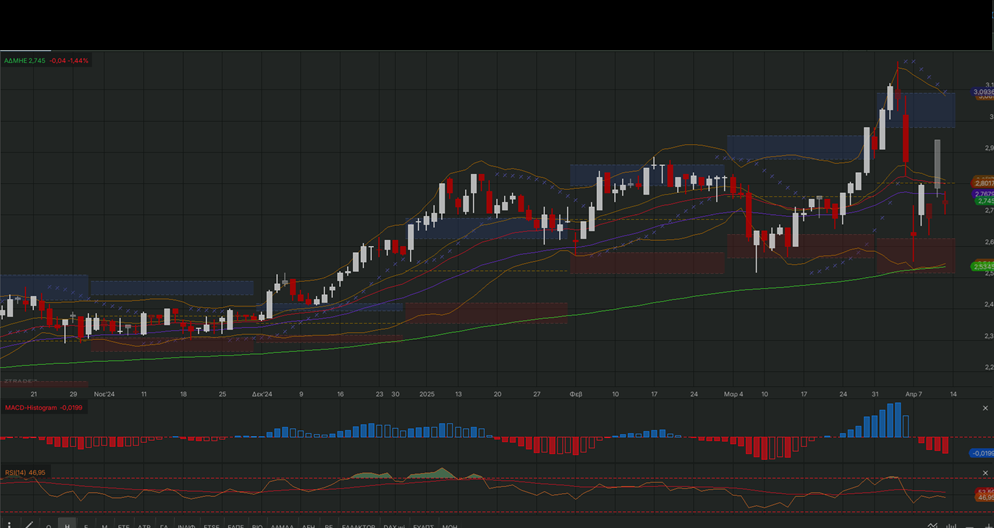Click the 2,8017 orange price tag
Viewport: 994px width, 528px height.
(x=983, y=183)
